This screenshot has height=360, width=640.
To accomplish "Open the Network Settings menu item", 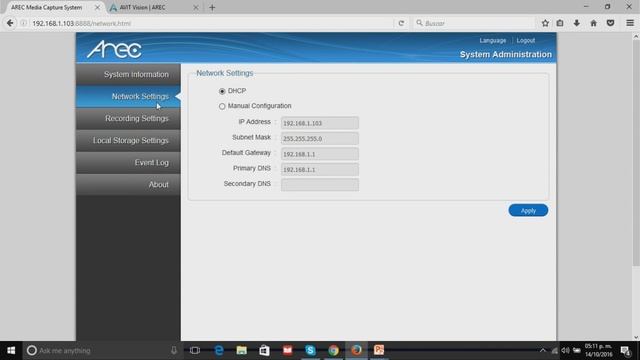I will [x=128, y=96].
